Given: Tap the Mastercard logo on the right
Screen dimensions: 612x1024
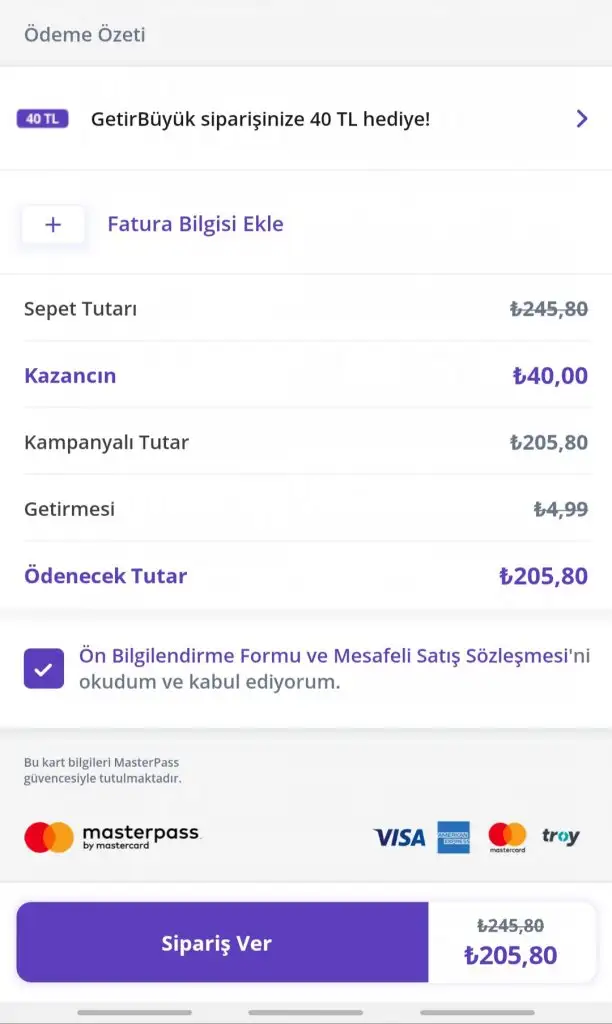Looking at the screenshot, I should (x=507, y=837).
